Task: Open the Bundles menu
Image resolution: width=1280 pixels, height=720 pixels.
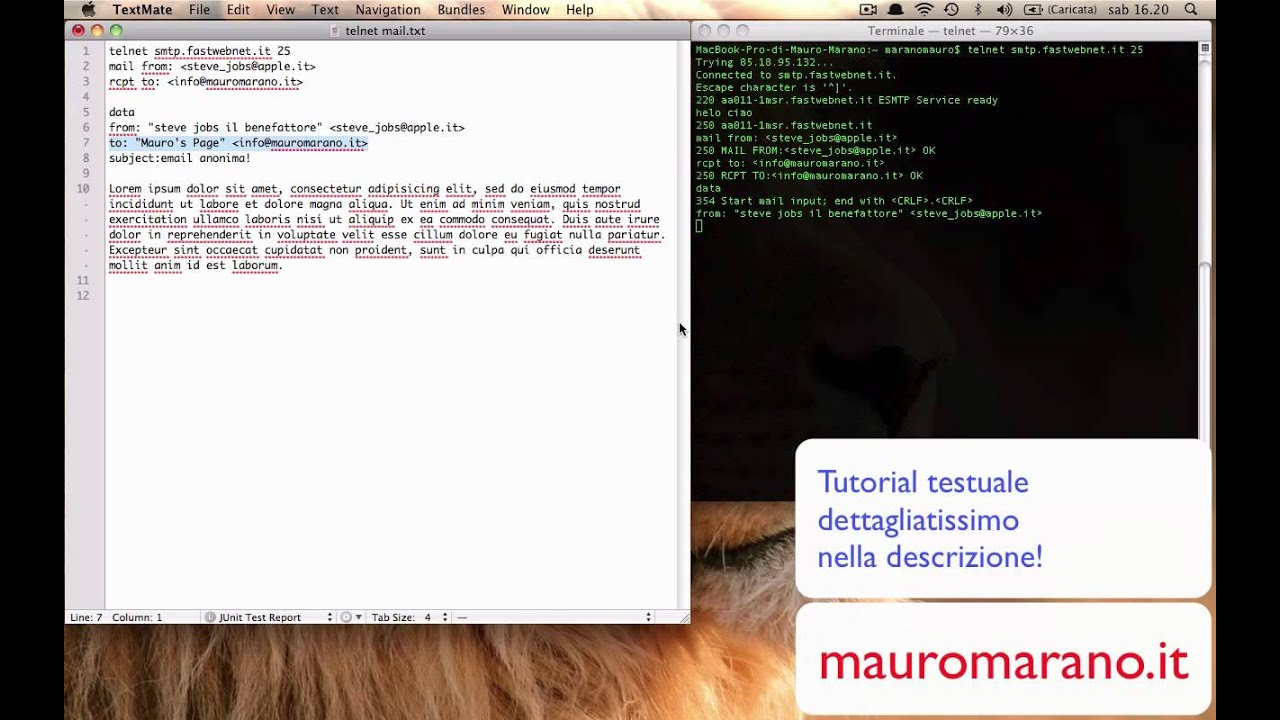Action: (x=461, y=9)
